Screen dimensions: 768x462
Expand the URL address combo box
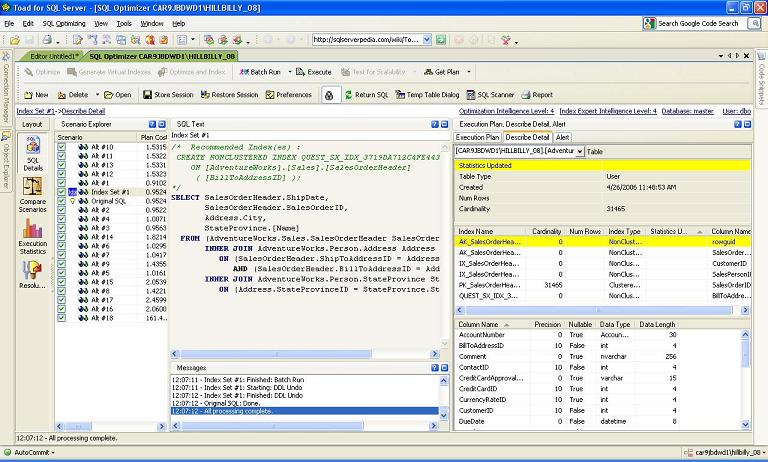coord(427,40)
